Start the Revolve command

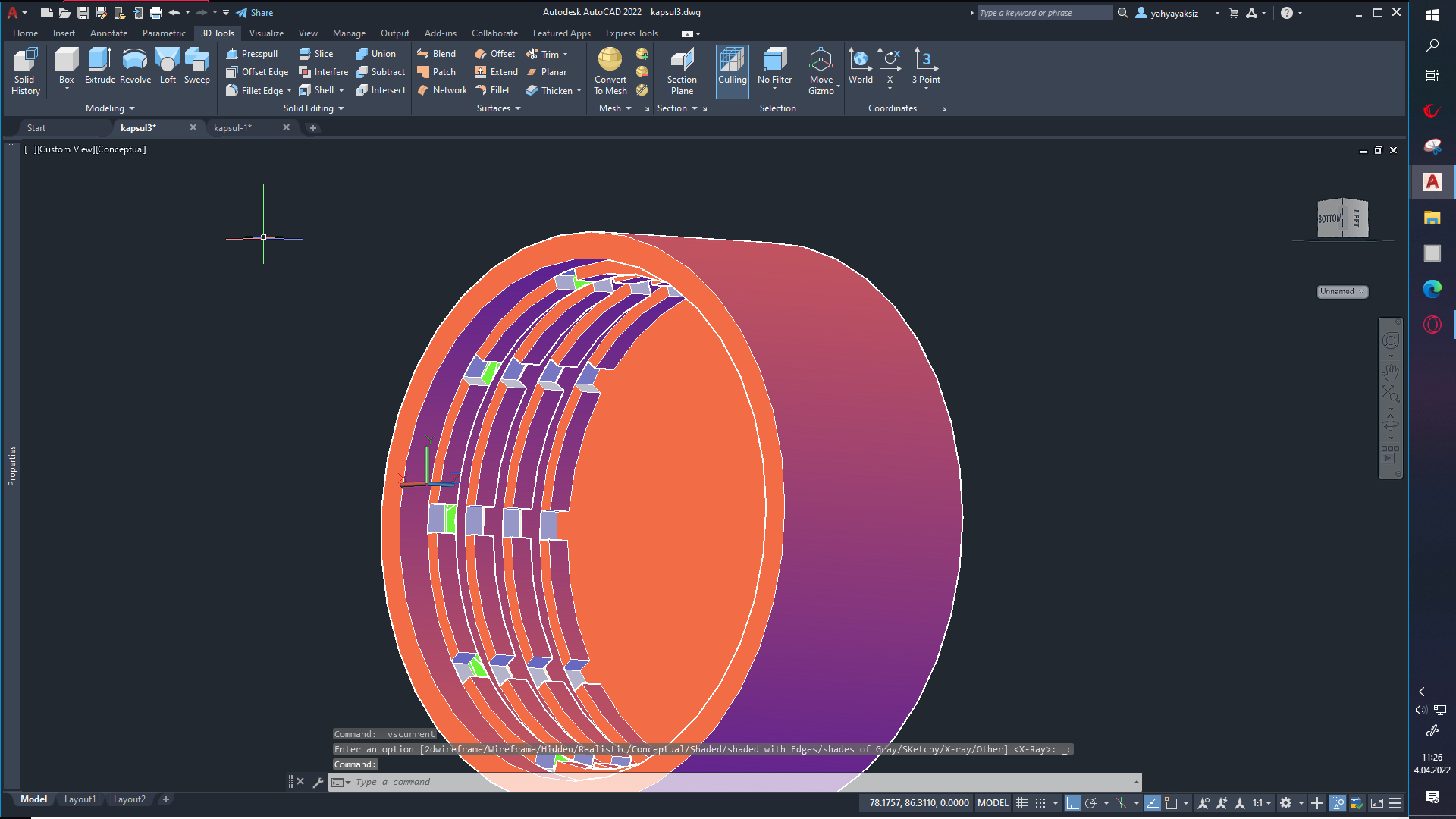click(x=135, y=68)
